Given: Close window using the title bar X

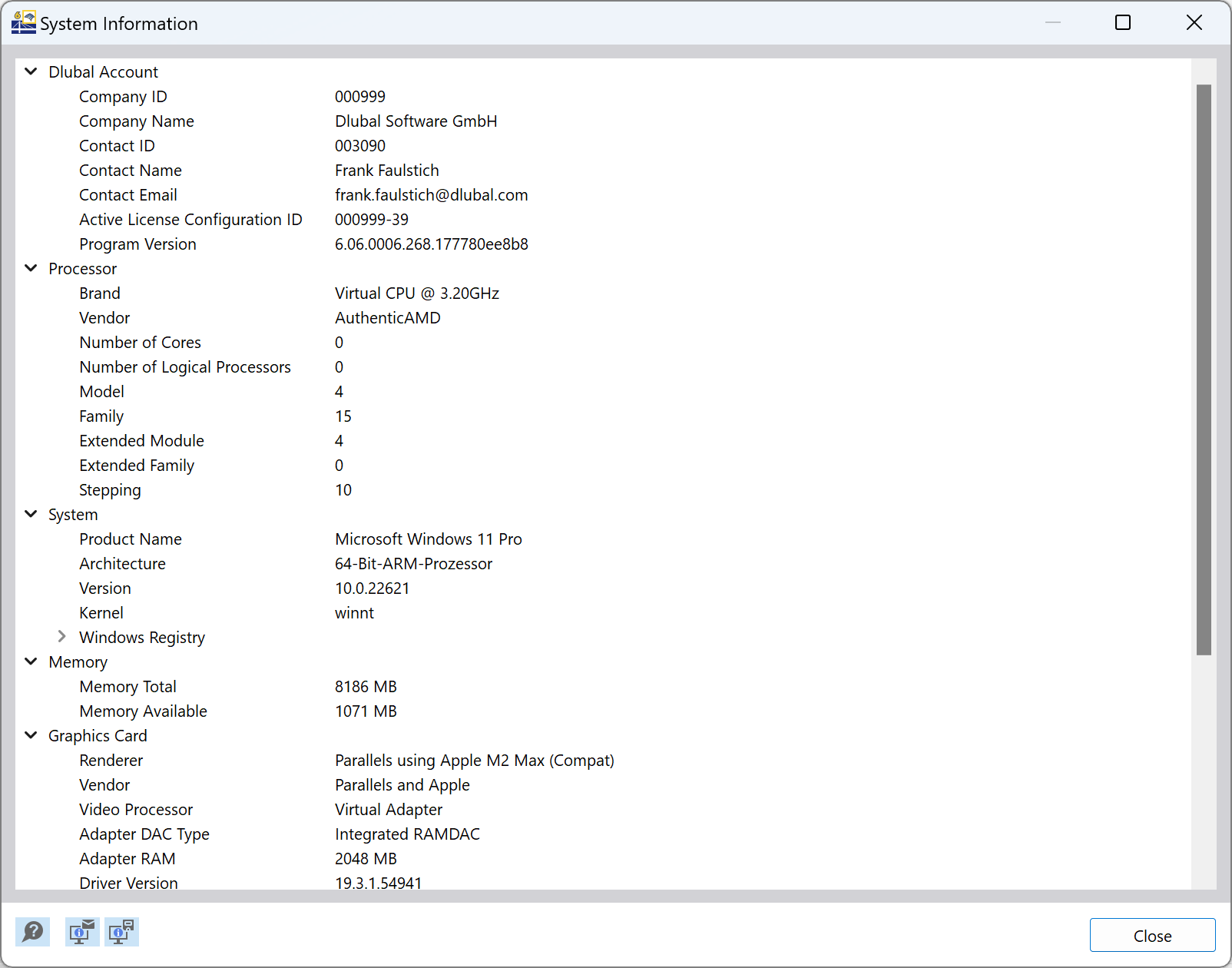Looking at the screenshot, I should pyautogui.click(x=1194, y=22).
